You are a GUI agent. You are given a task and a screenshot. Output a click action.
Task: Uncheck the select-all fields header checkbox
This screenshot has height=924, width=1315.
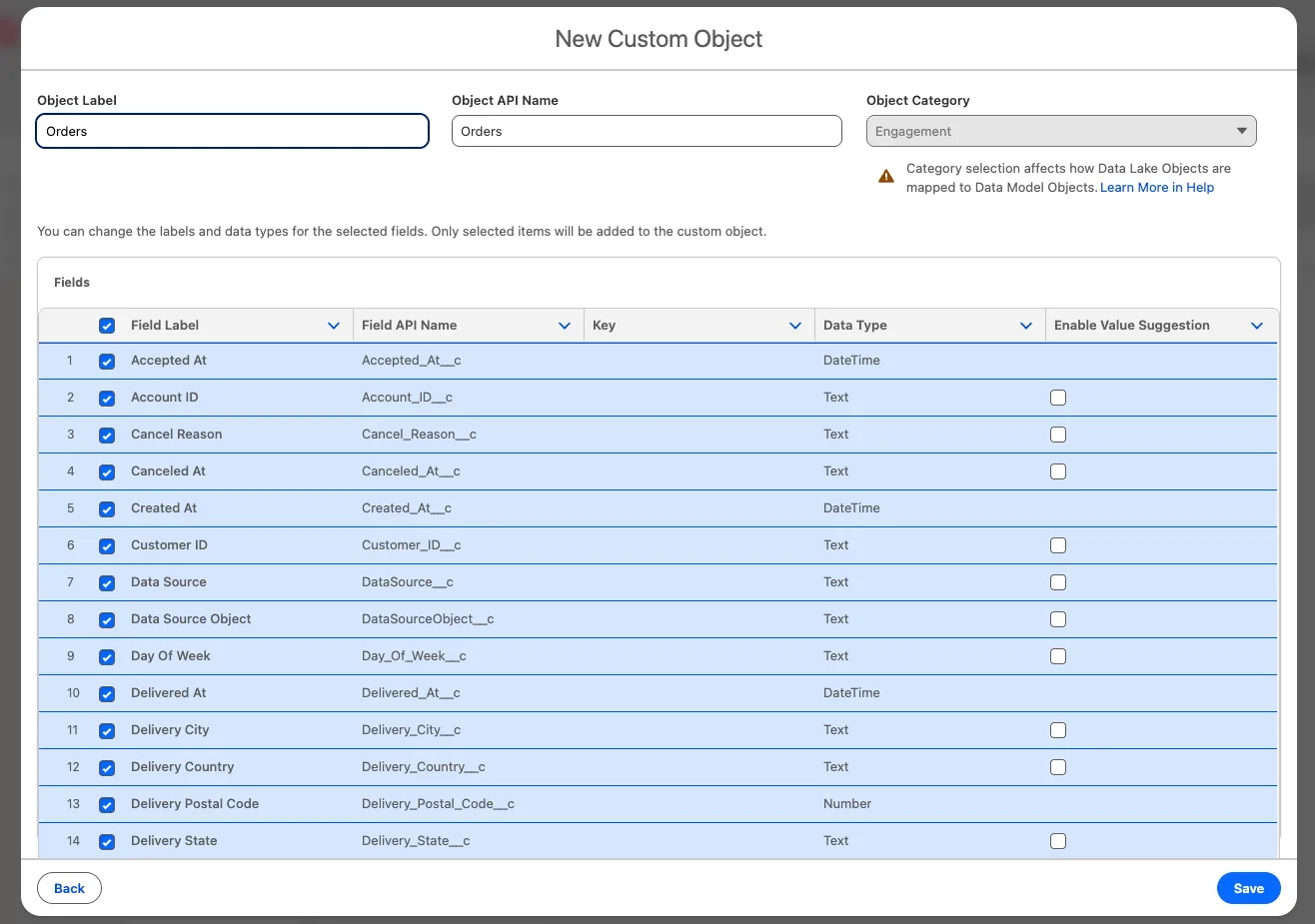point(107,326)
